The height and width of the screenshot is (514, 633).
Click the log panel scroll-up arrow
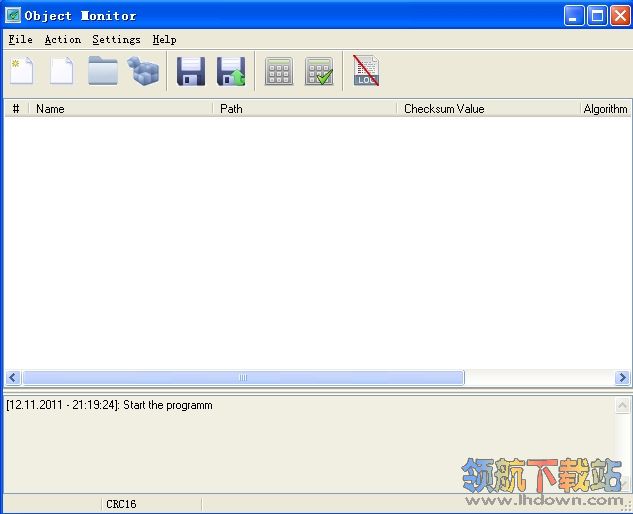[622, 406]
